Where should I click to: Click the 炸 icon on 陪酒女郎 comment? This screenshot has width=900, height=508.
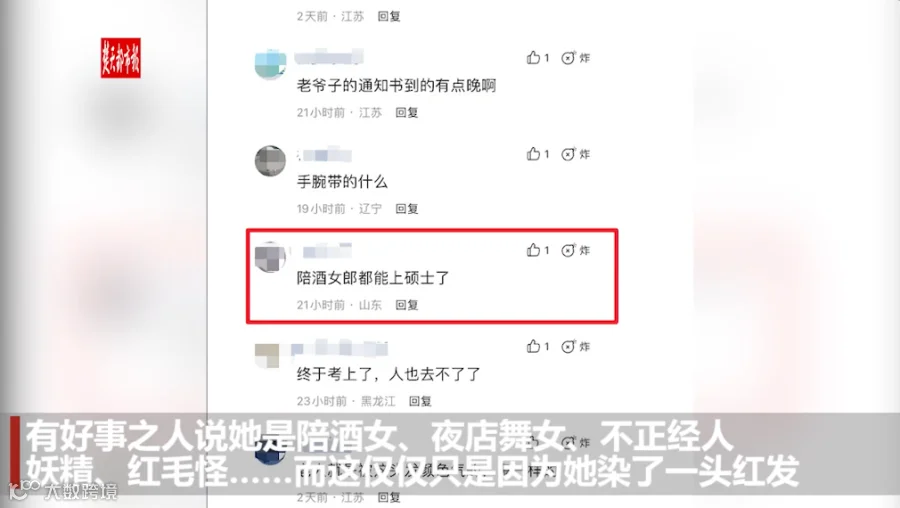coord(576,250)
